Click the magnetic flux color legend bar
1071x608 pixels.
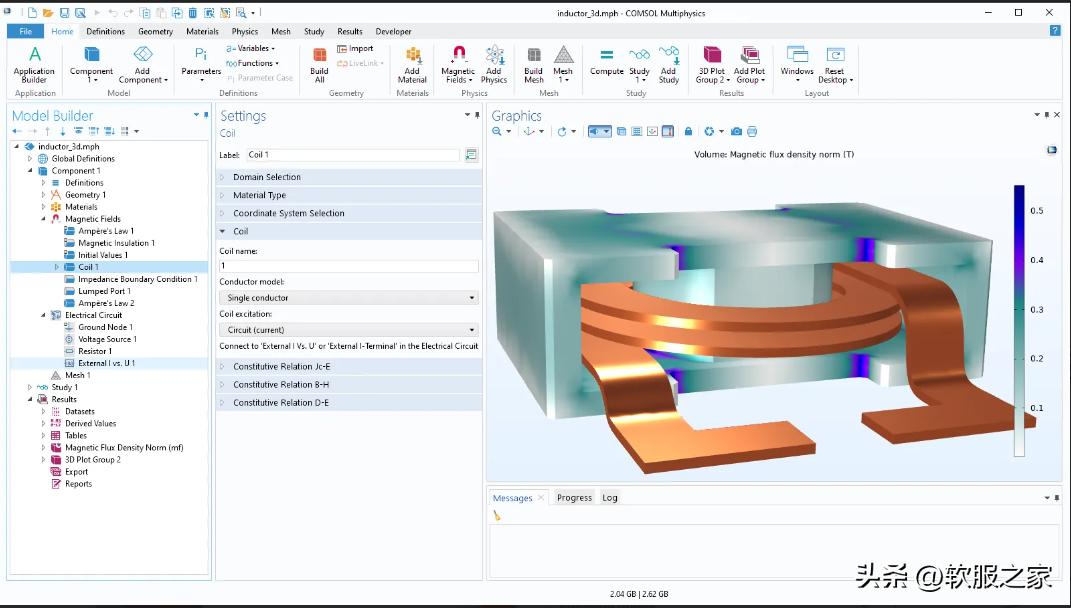coord(1019,320)
